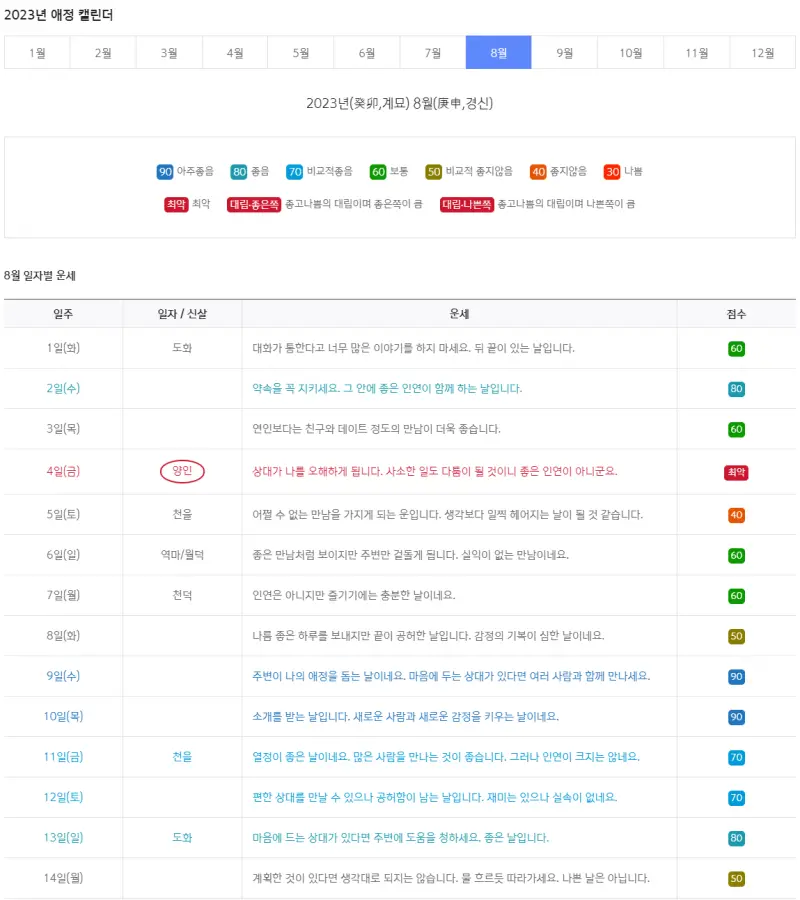Click the 최악 score badge on 4일(금)
This screenshot has height=900, width=800.
pyautogui.click(x=736, y=470)
